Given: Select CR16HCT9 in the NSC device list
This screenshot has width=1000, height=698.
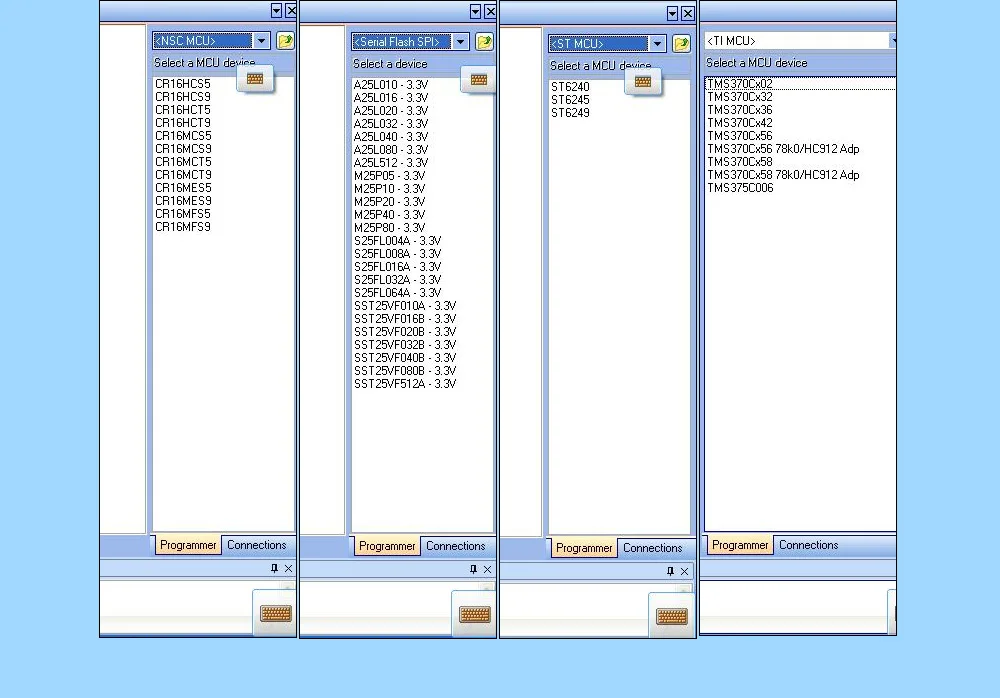Looking at the screenshot, I should point(183,123).
